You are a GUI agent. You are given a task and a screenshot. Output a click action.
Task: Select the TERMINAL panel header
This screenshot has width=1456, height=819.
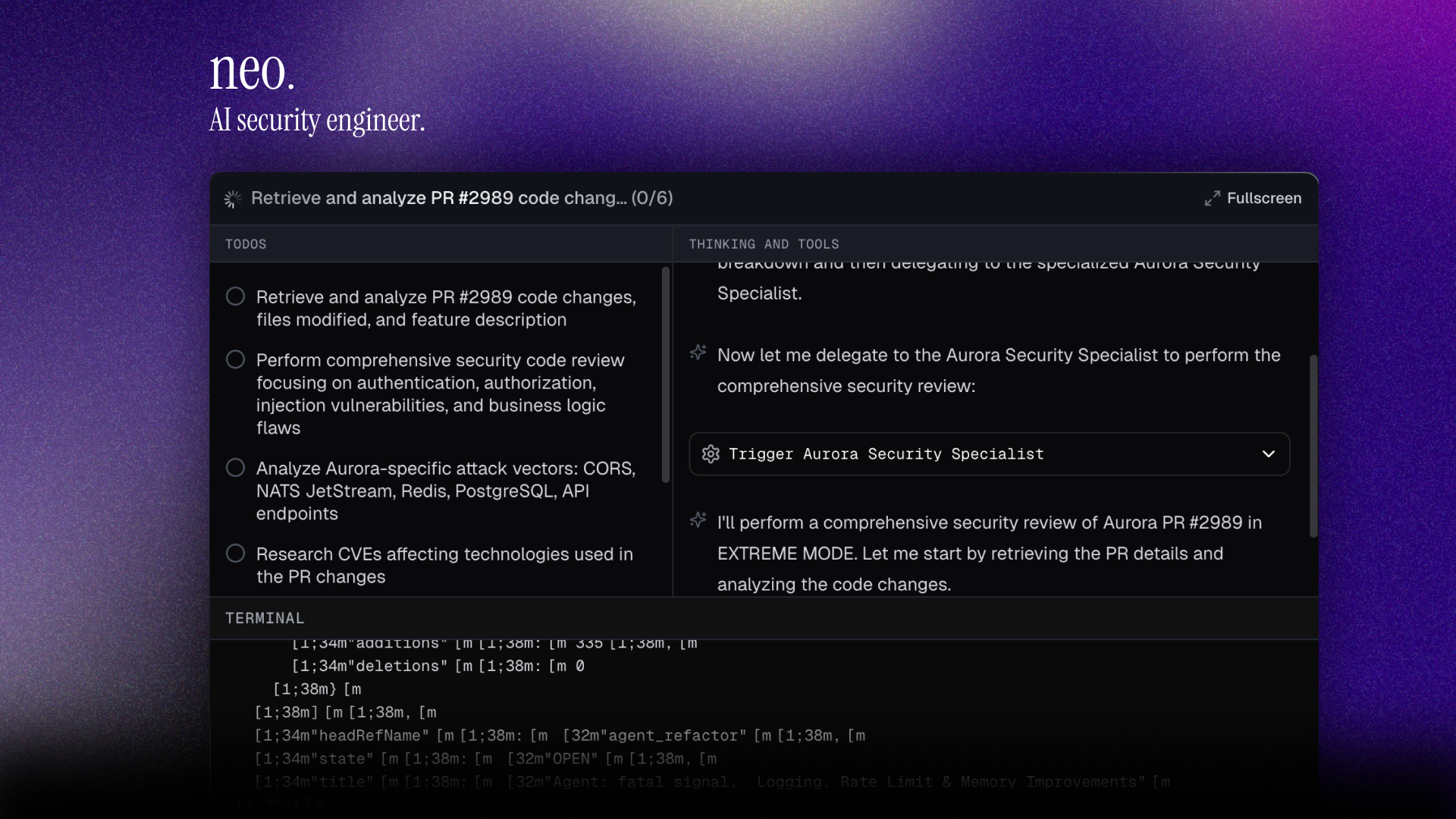265,618
